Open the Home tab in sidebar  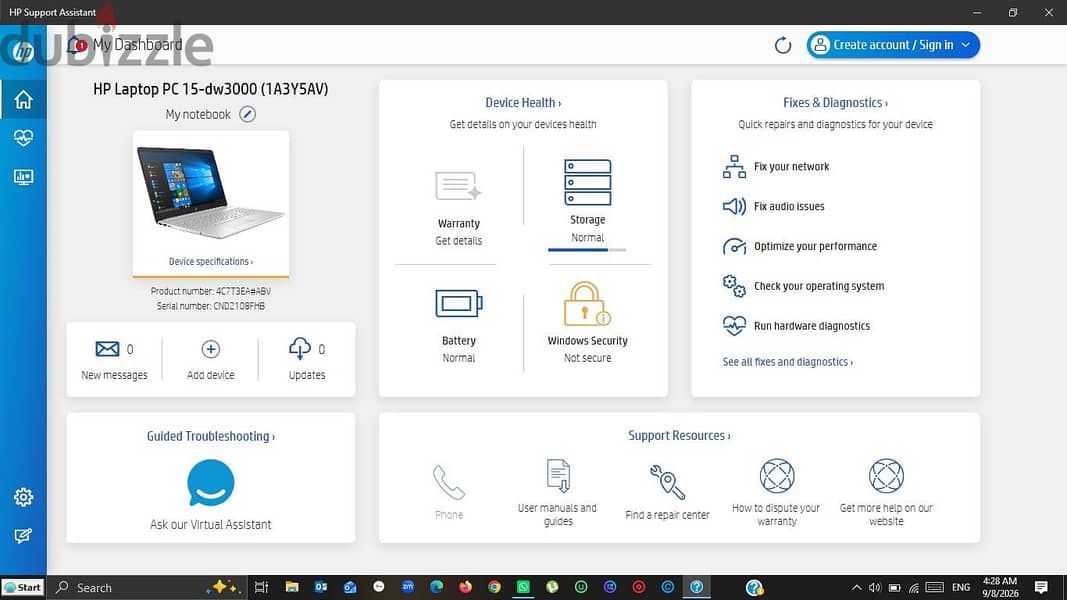[x=23, y=99]
